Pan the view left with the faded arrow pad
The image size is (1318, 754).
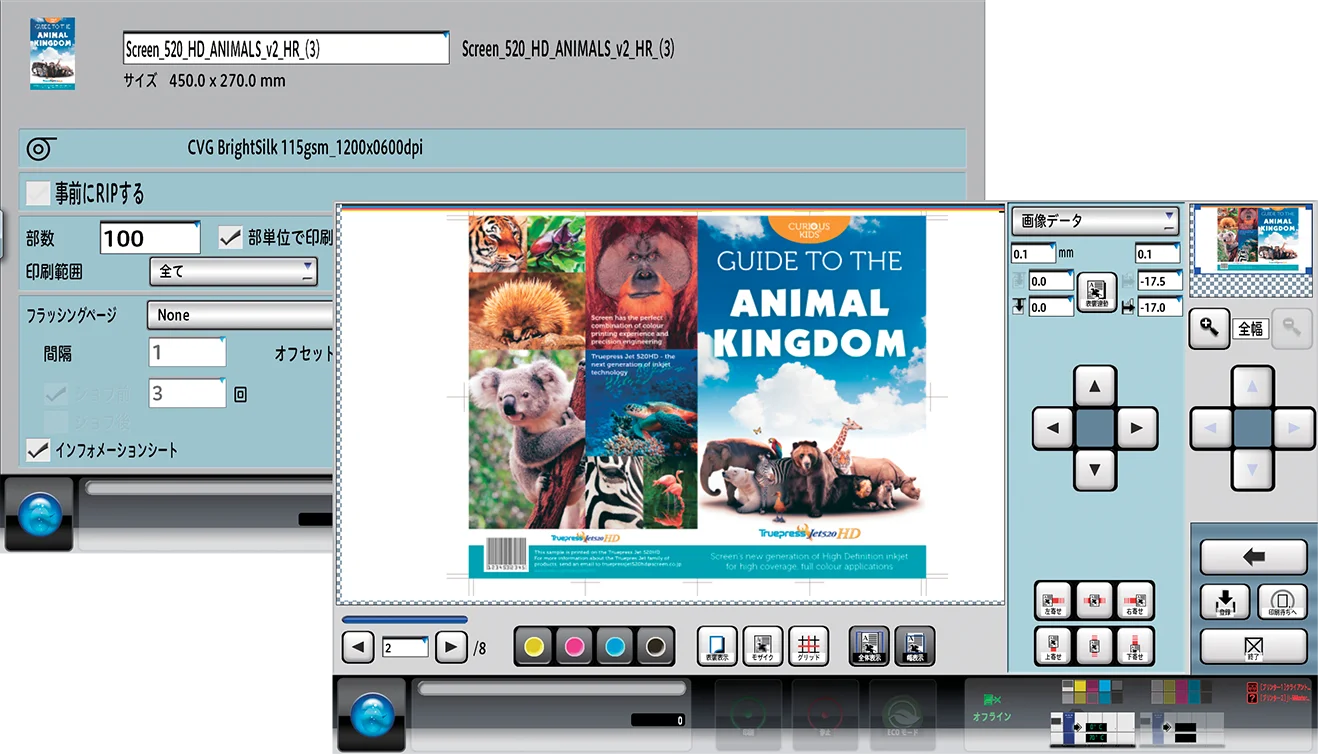tap(1211, 428)
